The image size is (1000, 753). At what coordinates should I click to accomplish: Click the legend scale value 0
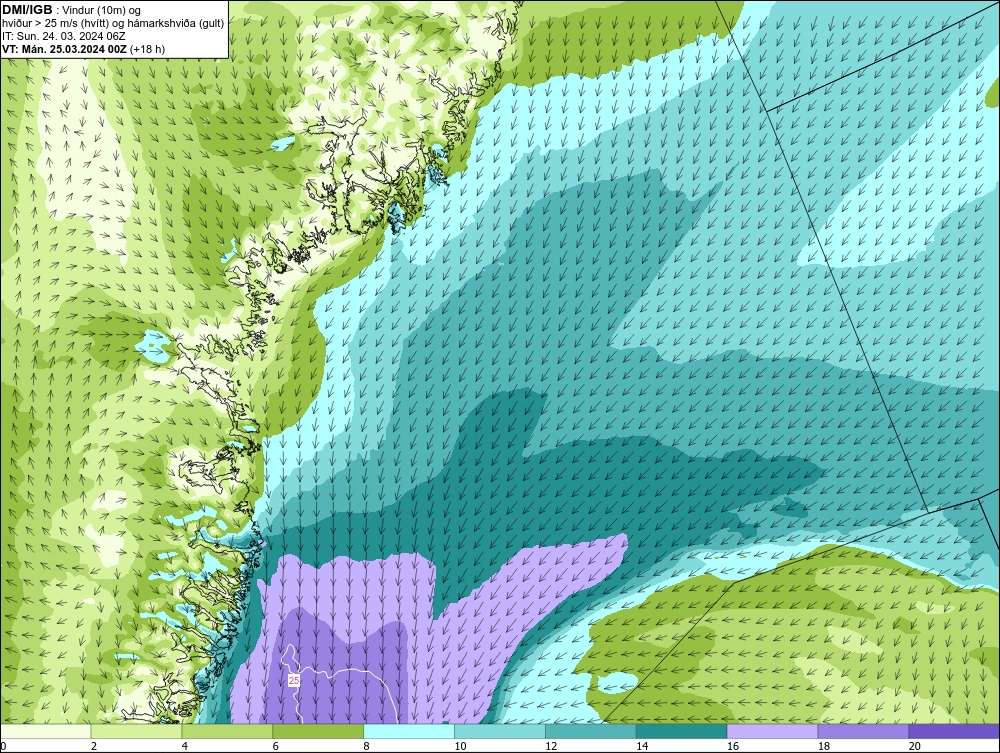tap(3, 746)
